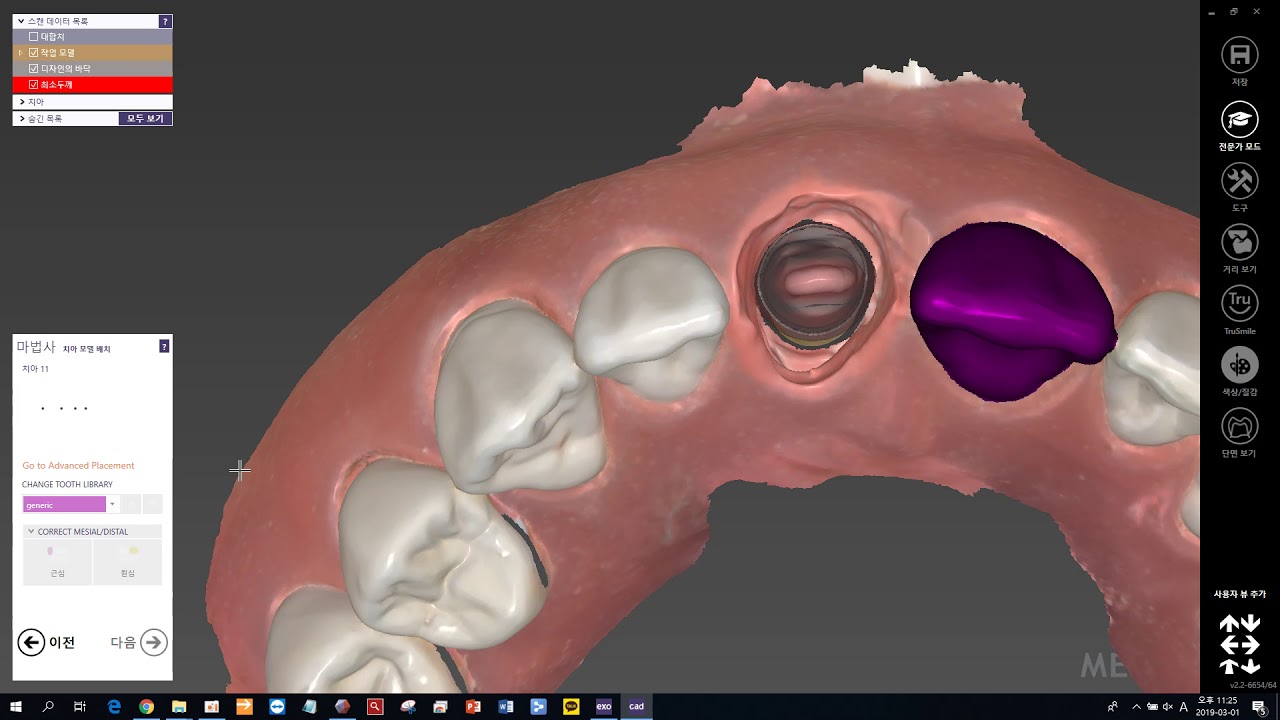Viewport: 1280px width, 720px height.
Task: Open KakaoTalk from the taskbar
Action: pyautogui.click(x=571, y=707)
